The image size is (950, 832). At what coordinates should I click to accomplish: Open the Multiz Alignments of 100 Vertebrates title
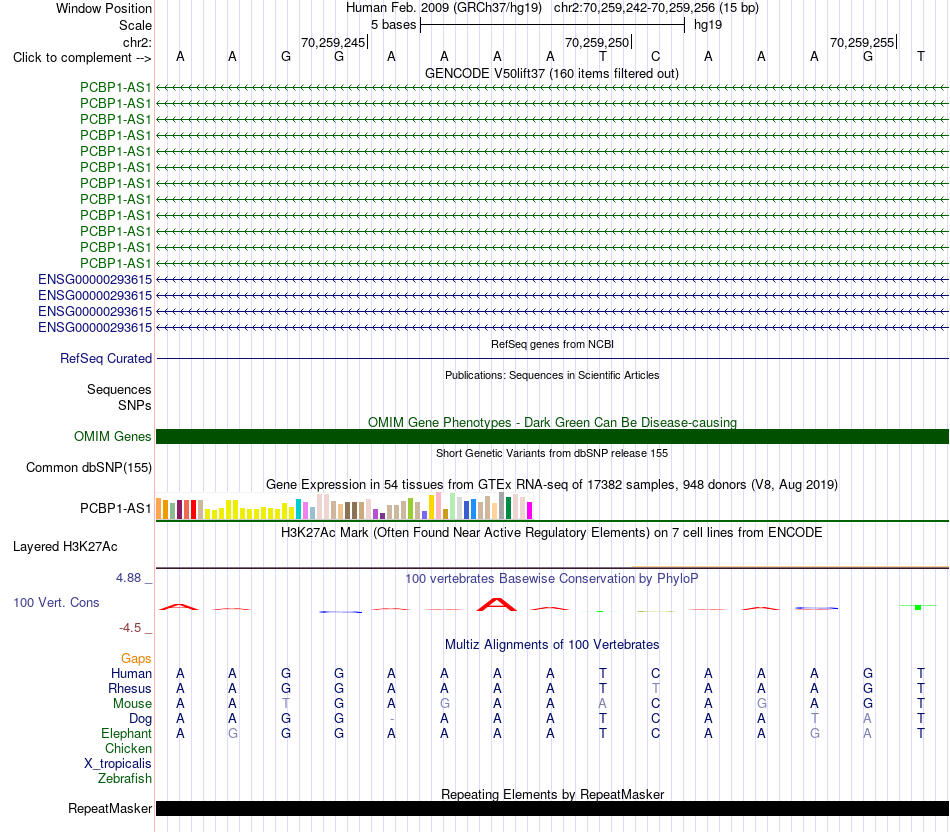tap(552, 645)
